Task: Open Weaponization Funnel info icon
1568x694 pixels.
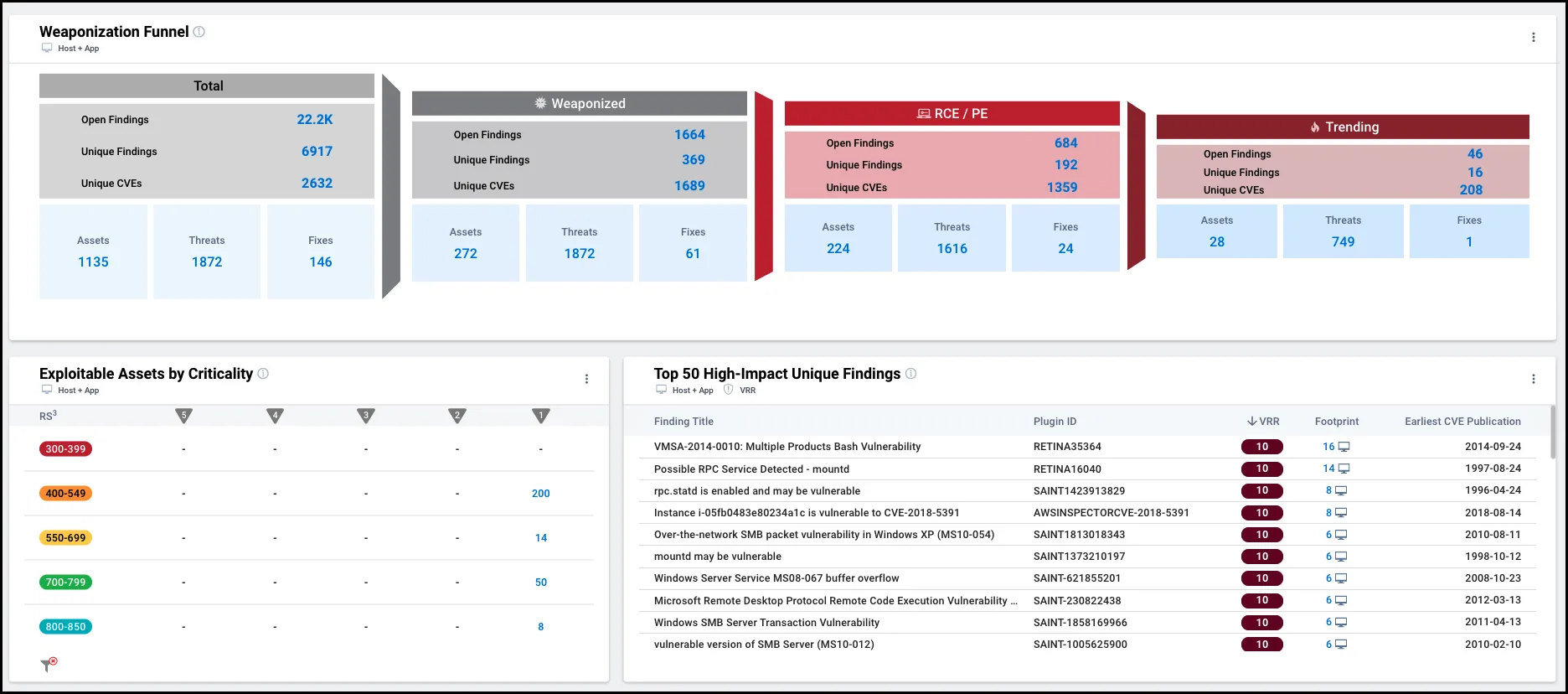Action: click(x=199, y=32)
